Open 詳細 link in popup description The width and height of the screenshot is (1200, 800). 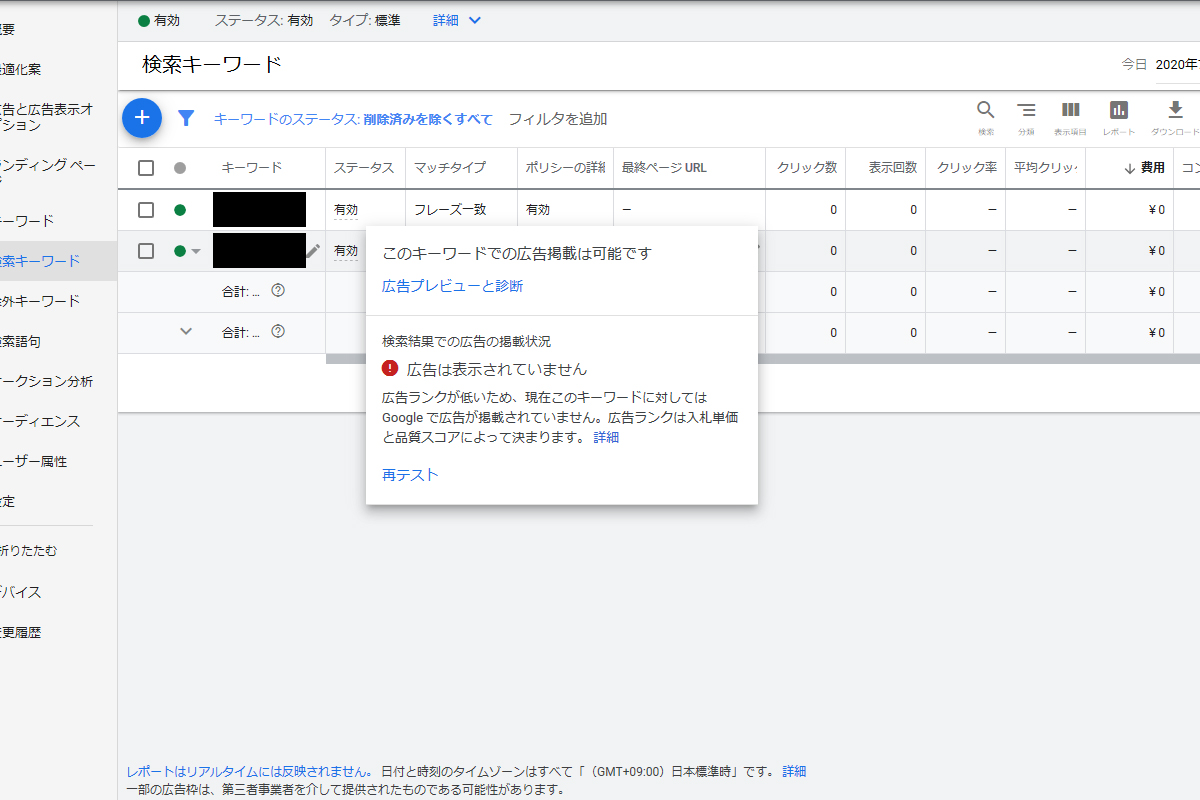606,437
